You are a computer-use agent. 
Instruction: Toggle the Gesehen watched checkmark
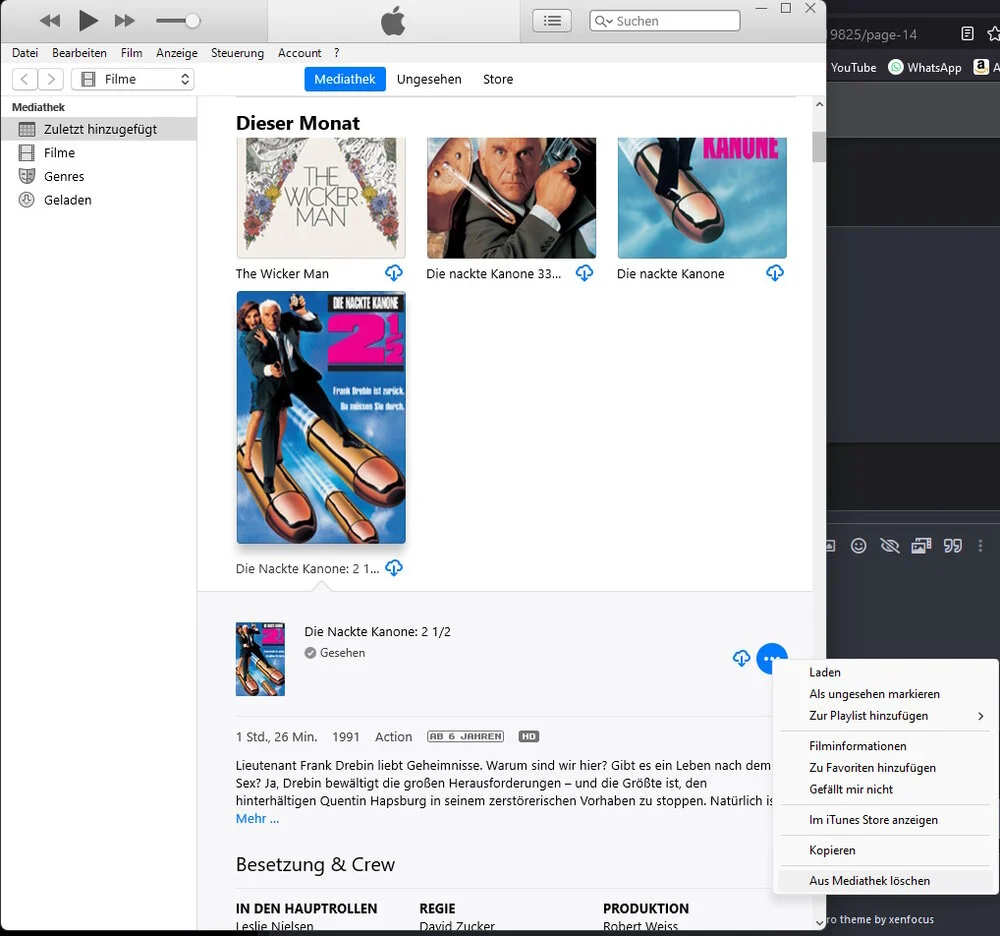(311, 653)
